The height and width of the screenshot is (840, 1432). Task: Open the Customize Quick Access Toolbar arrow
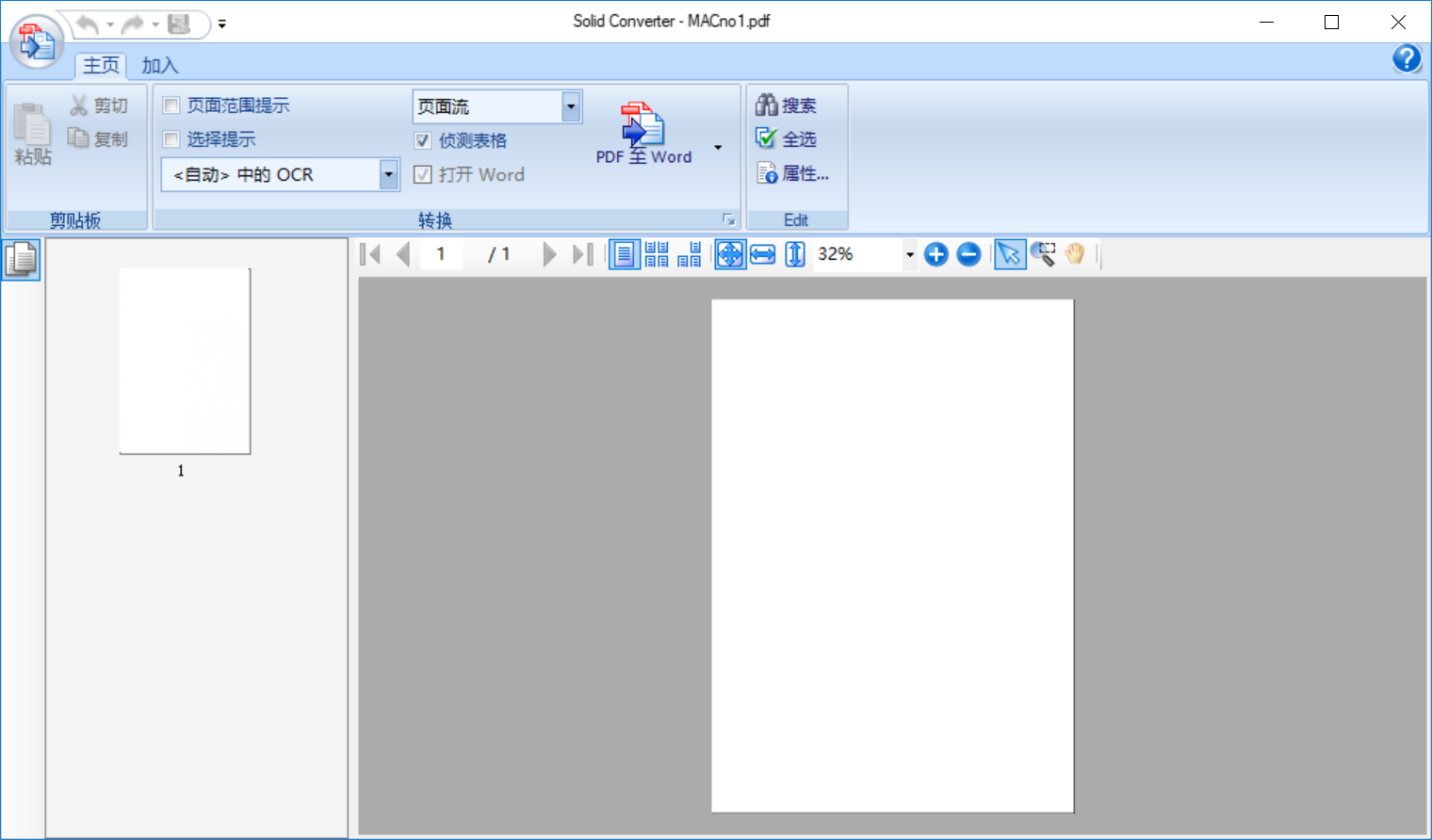point(222,24)
